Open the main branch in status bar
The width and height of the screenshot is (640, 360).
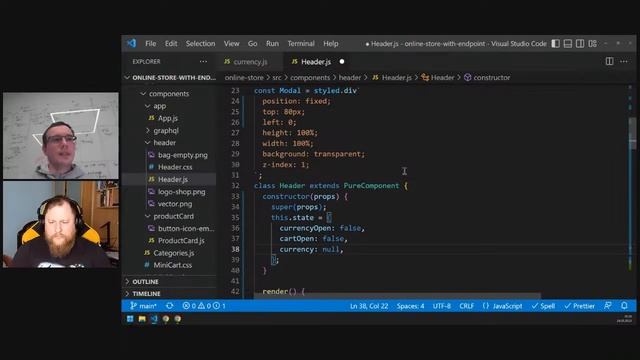pos(143,306)
